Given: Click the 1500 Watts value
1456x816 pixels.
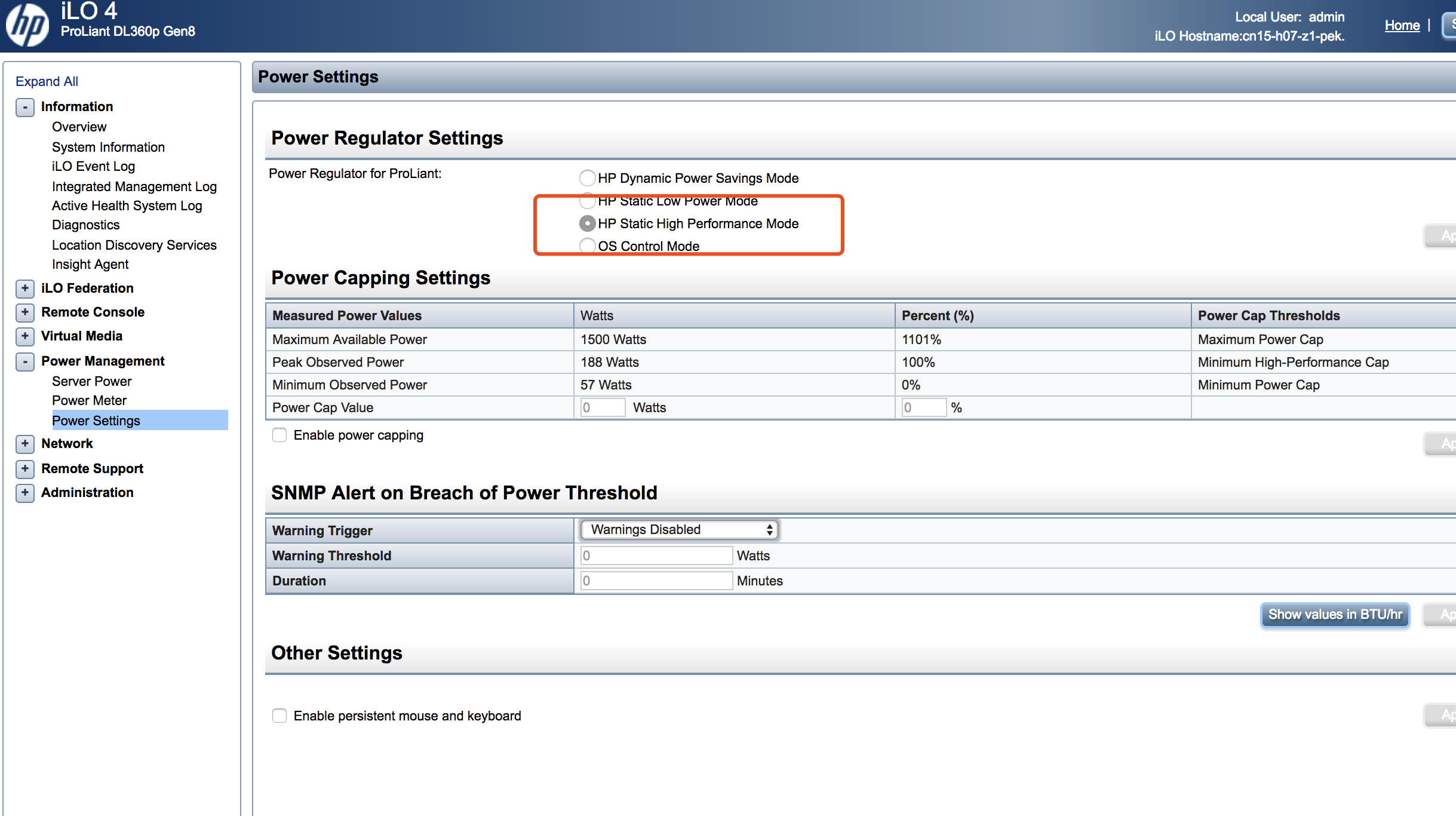Looking at the screenshot, I should (x=613, y=339).
